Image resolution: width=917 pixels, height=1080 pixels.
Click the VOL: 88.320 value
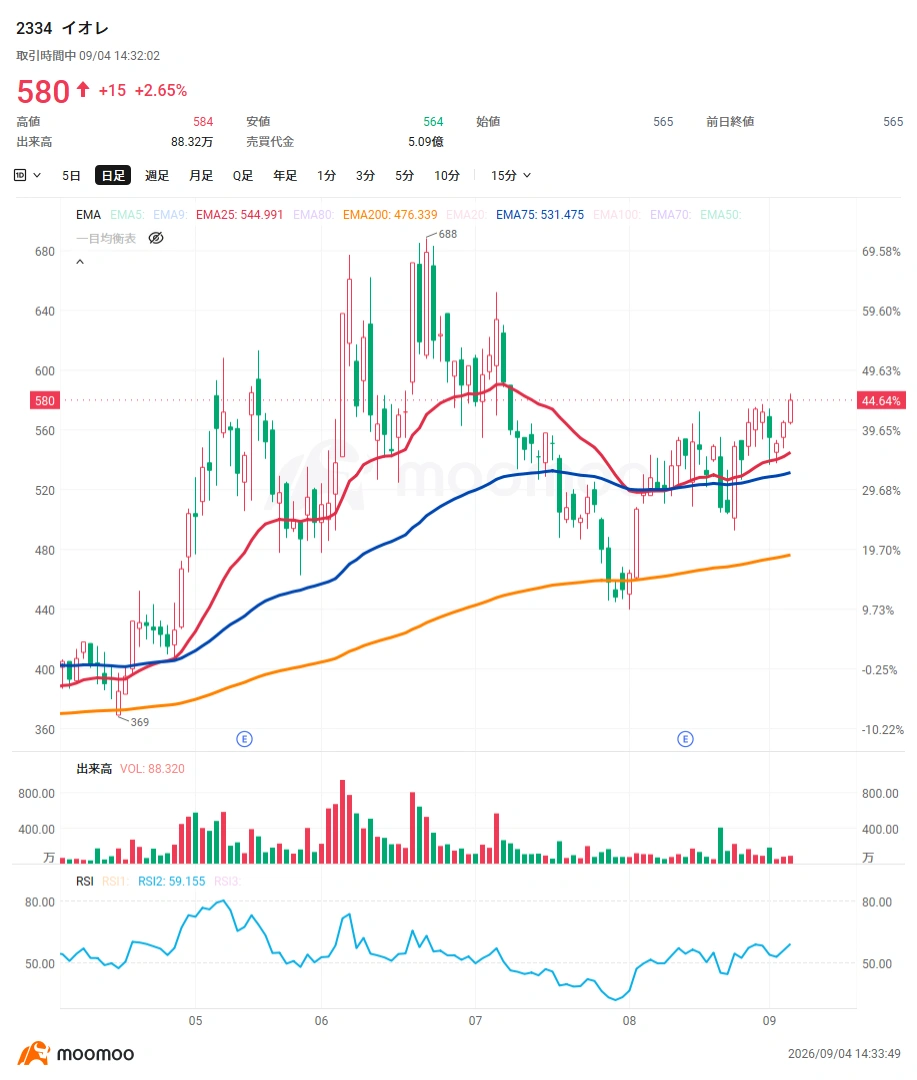152,769
